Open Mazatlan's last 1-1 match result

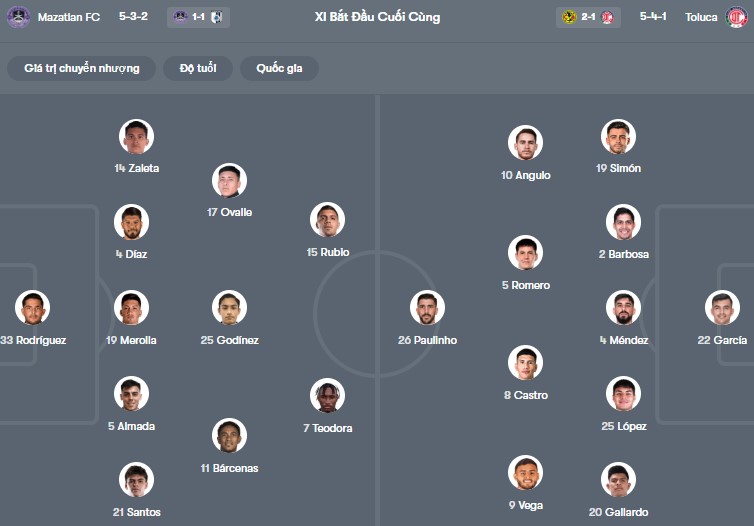tap(199, 17)
